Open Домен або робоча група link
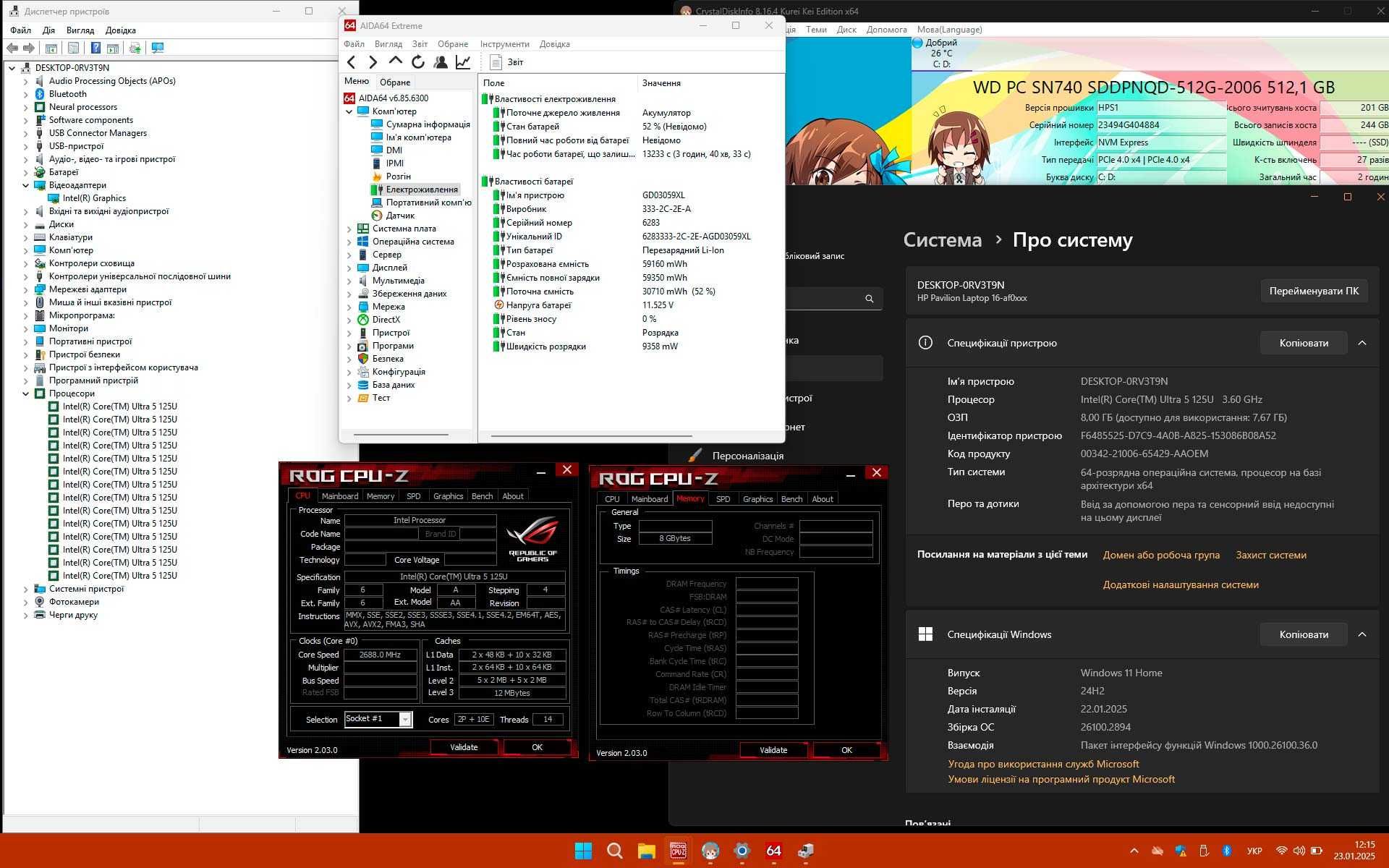 click(x=1161, y=555)
